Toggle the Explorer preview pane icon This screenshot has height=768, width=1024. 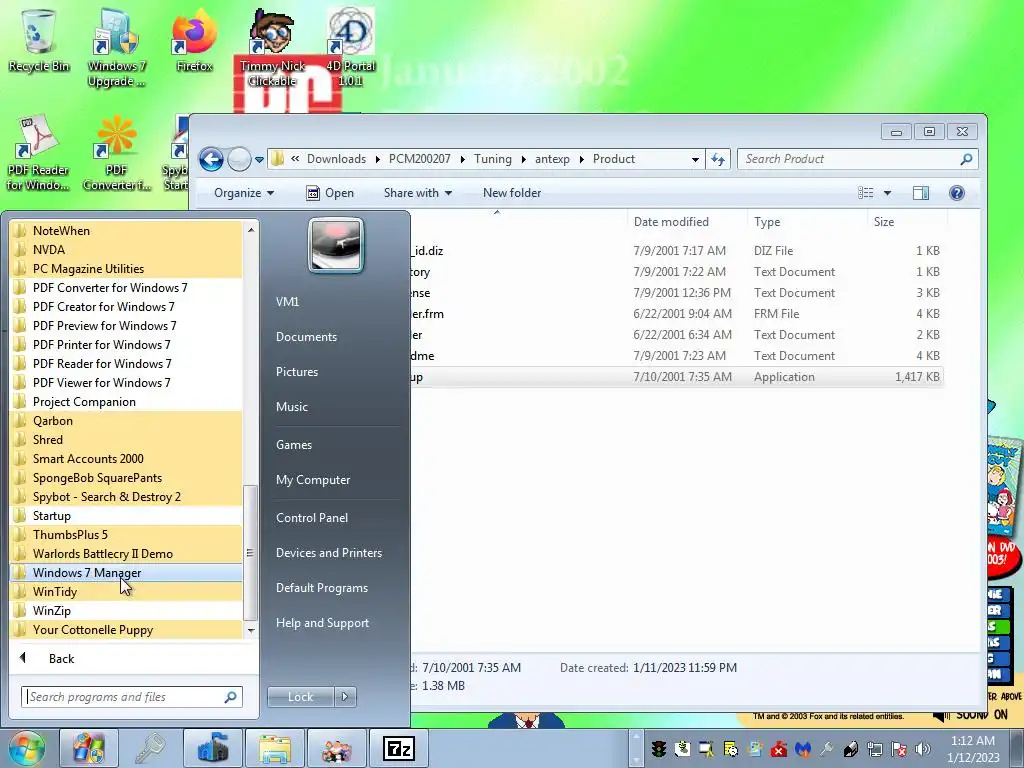(921, 193)
